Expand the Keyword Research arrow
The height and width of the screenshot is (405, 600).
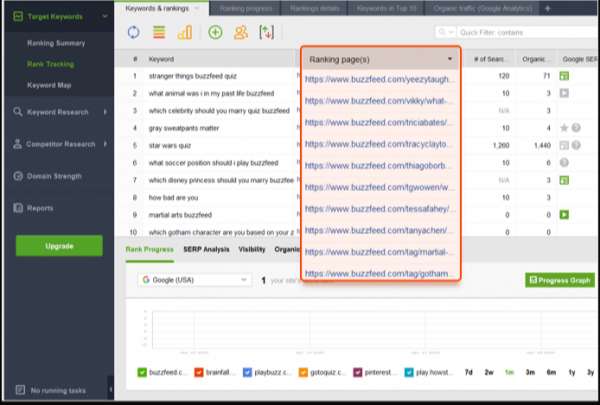click(x=105, y=112)
